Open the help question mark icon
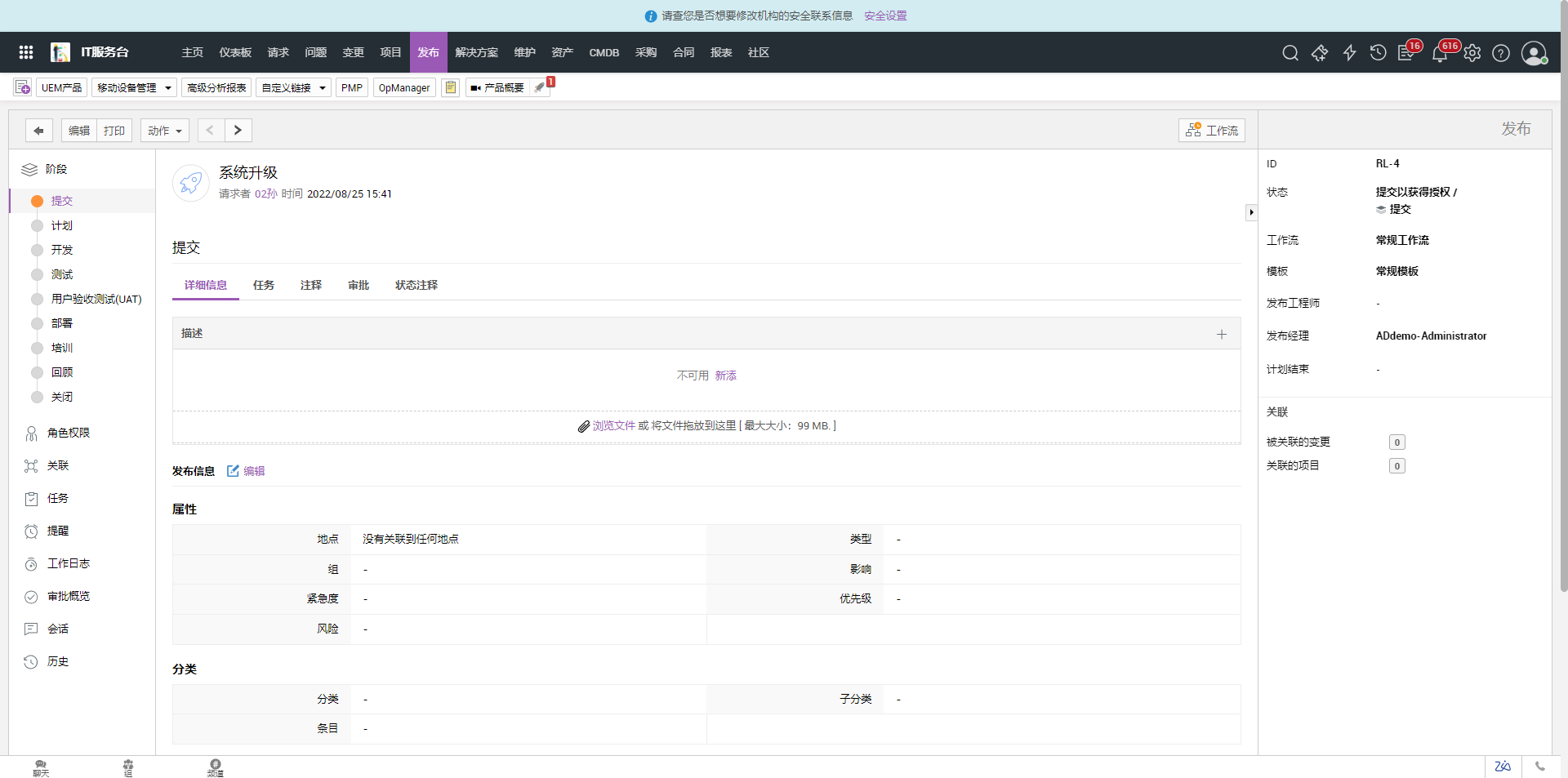Screen dimensions: 1568x778 (x=1501, y=53)
